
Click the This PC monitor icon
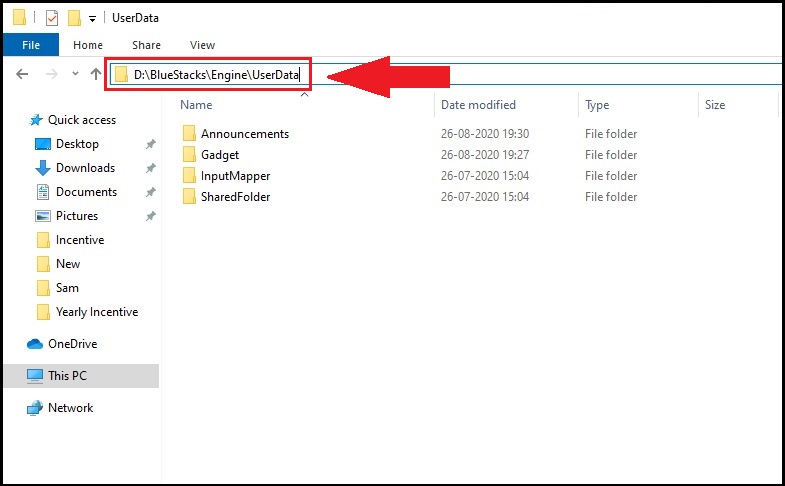click(x=35, y=376)
